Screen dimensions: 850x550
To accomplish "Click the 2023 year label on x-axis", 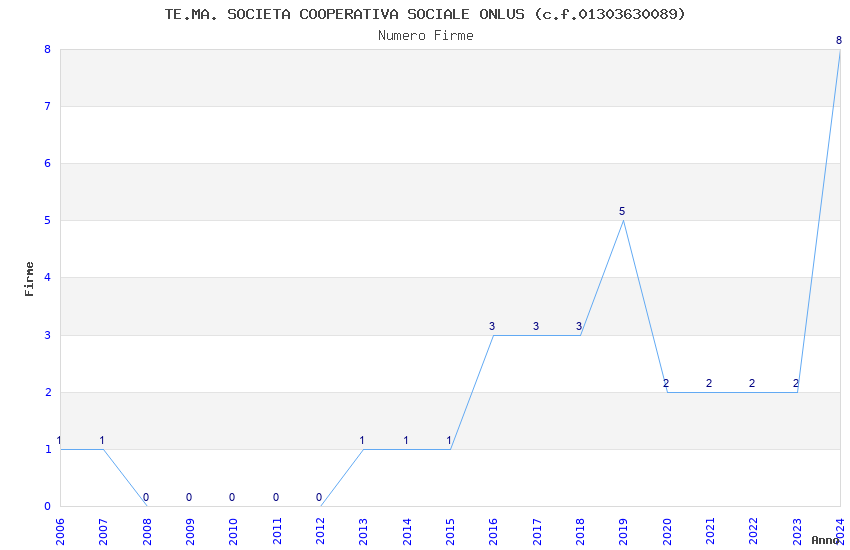I will pos(797,531).
